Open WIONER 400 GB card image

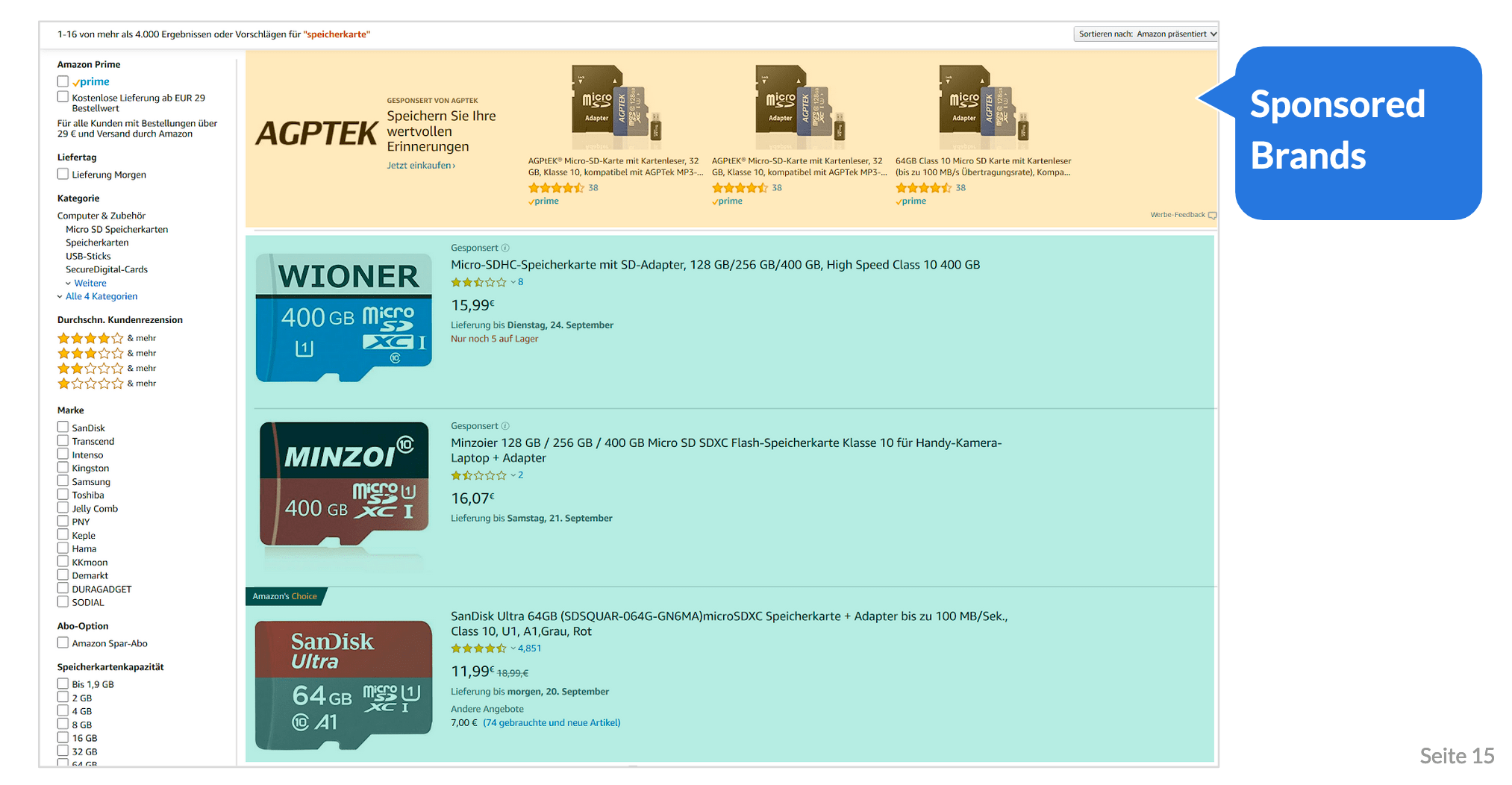[x=344, y=318]
